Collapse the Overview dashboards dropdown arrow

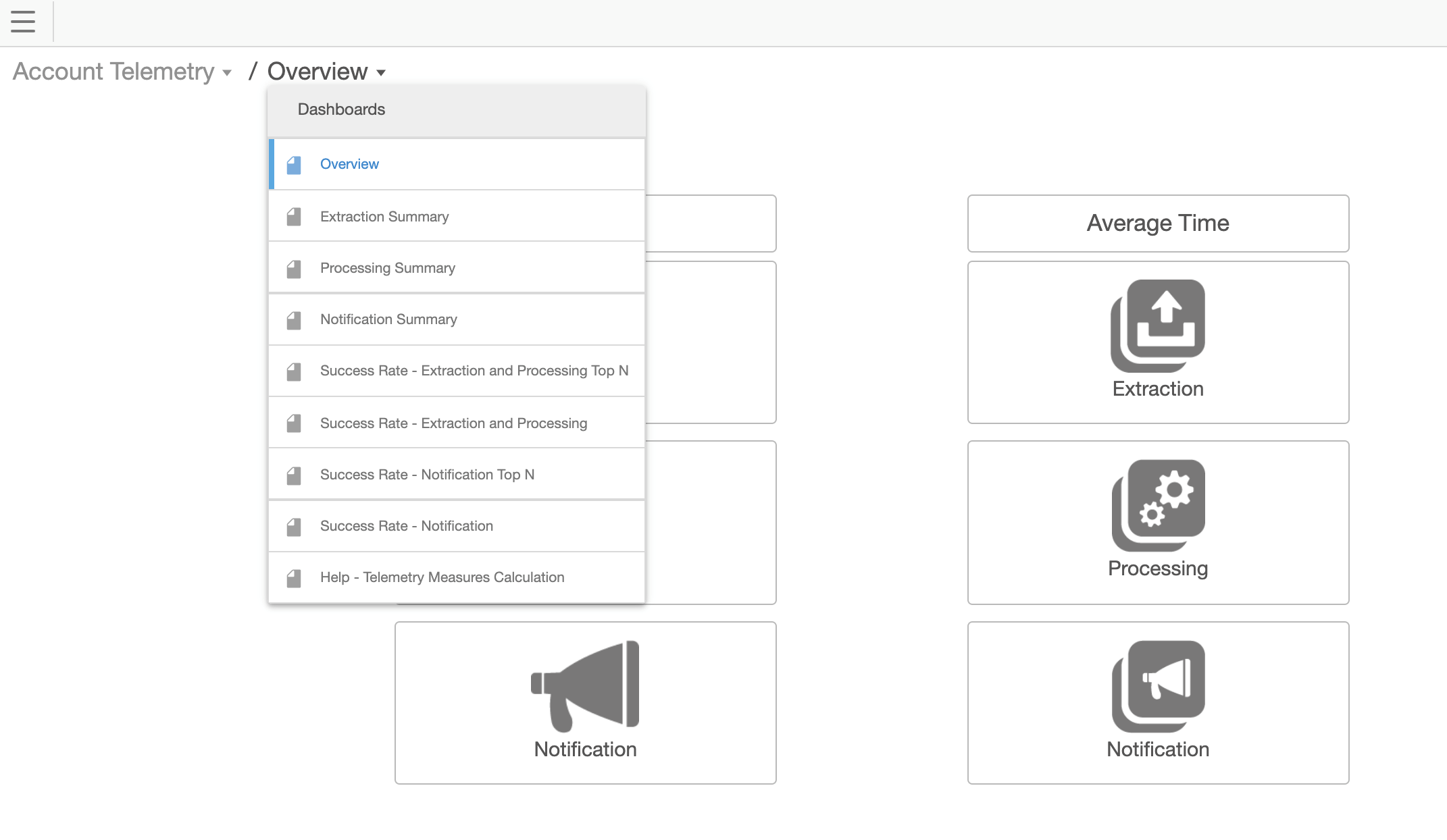coord(381,73)
